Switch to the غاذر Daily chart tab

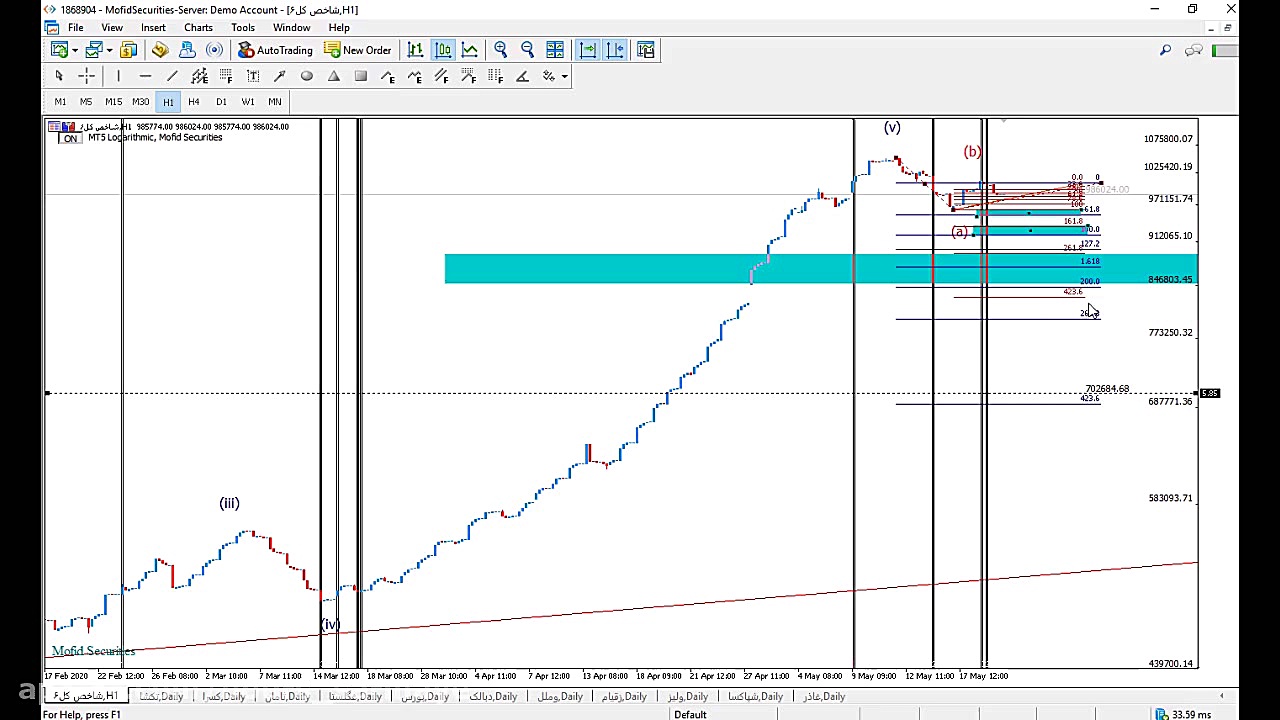824,696
